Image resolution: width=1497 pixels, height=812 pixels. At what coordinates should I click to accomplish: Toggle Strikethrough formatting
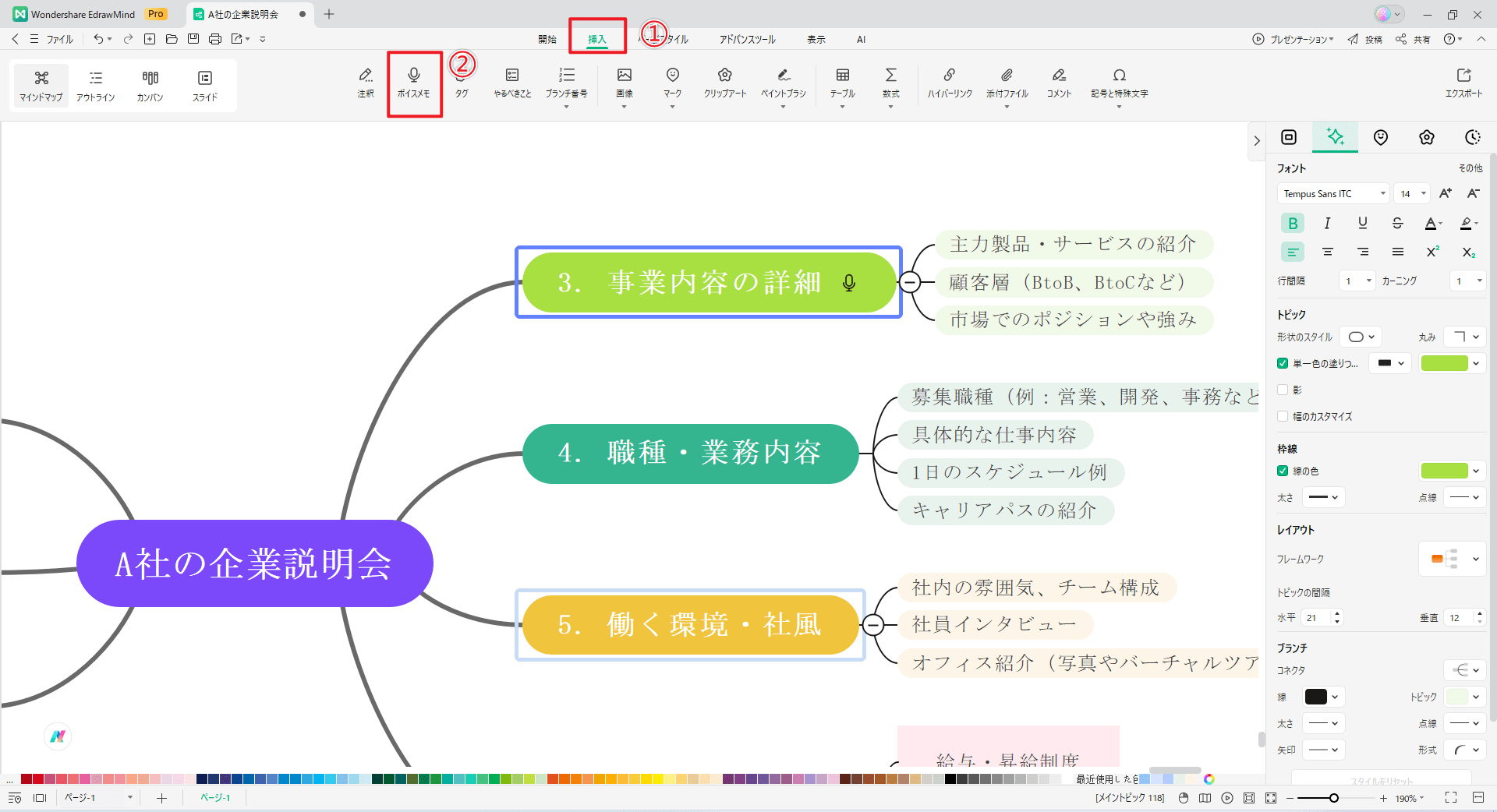[x=1398, y=224]
